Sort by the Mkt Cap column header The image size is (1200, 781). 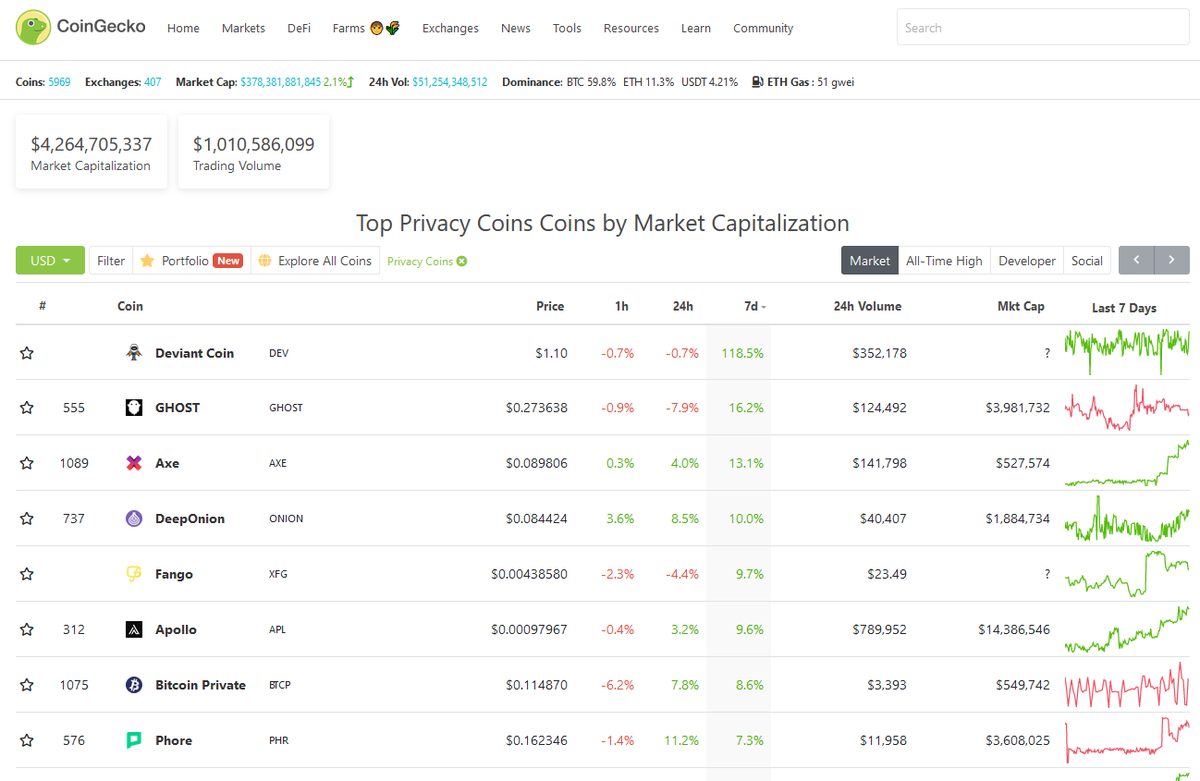coord(1021,306)
